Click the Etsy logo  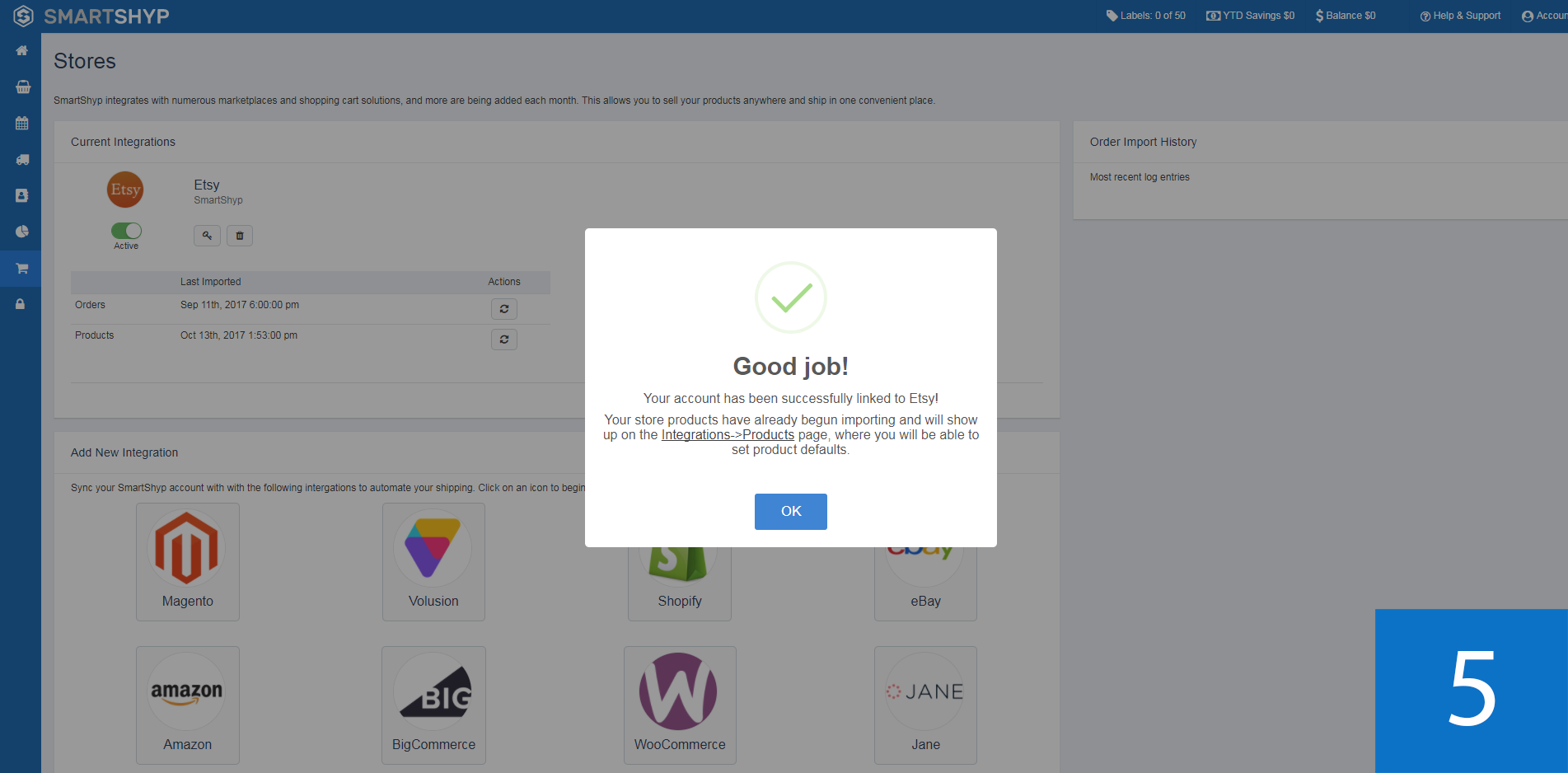(125, 190)
